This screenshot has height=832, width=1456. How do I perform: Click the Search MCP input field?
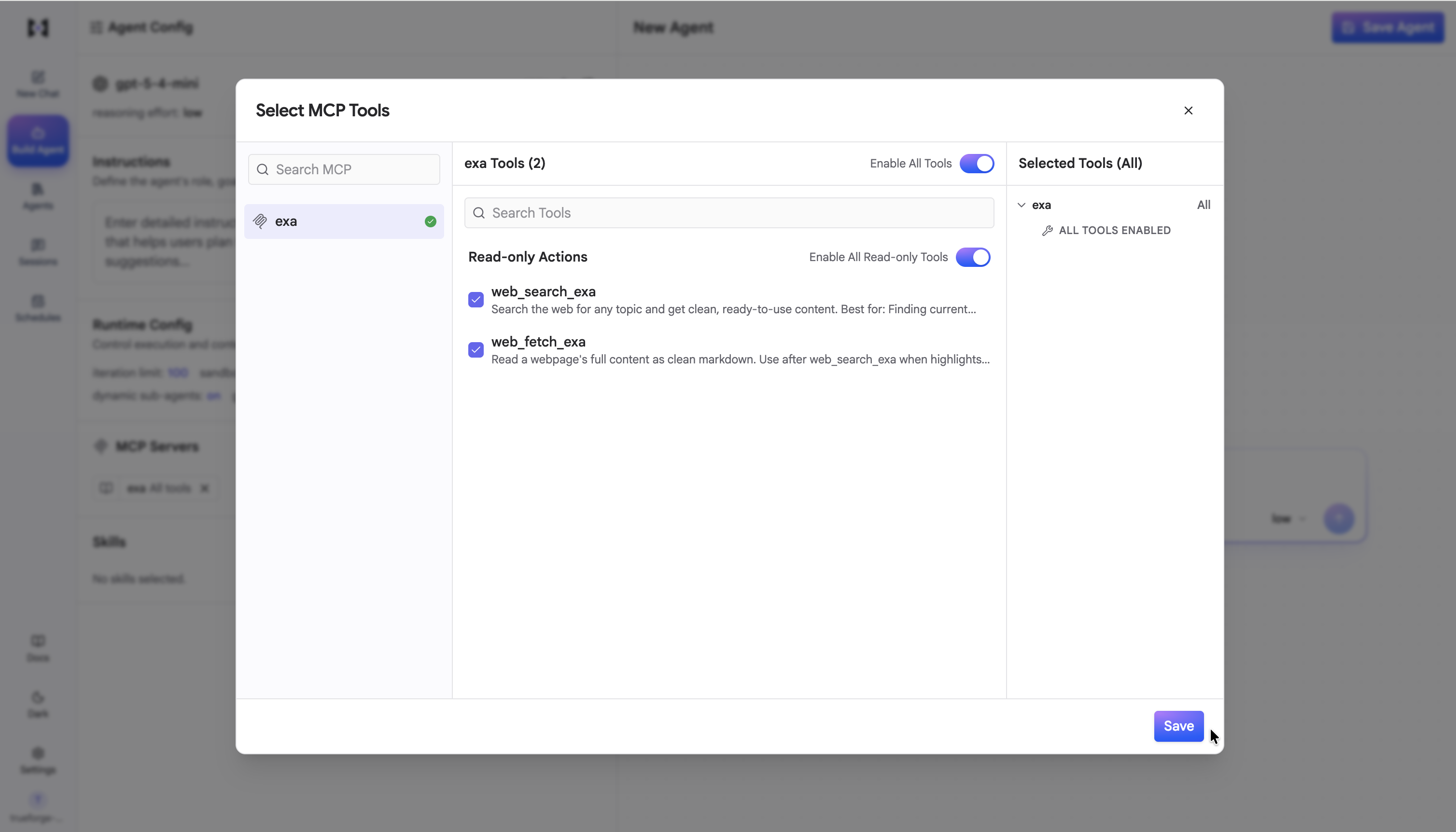coord(344,169)
